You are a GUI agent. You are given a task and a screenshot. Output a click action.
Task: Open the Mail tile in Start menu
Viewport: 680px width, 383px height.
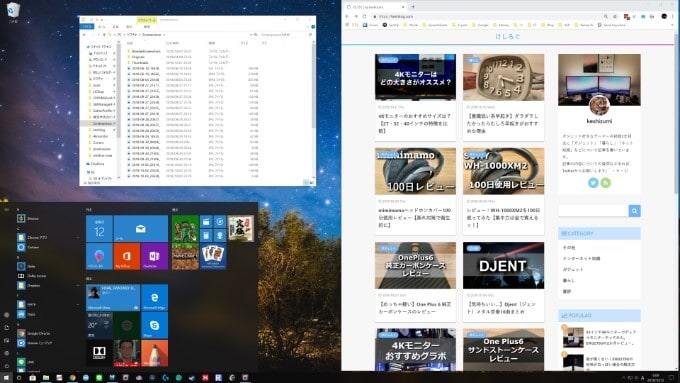click(141, 229)
